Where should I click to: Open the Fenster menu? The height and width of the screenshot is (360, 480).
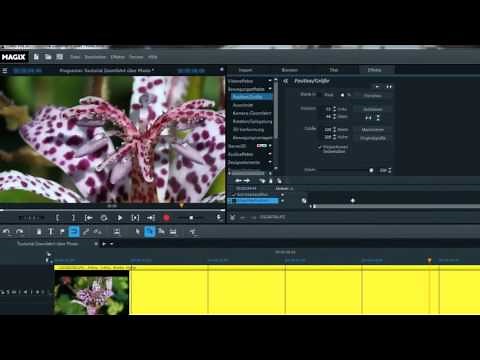point(136,57)
